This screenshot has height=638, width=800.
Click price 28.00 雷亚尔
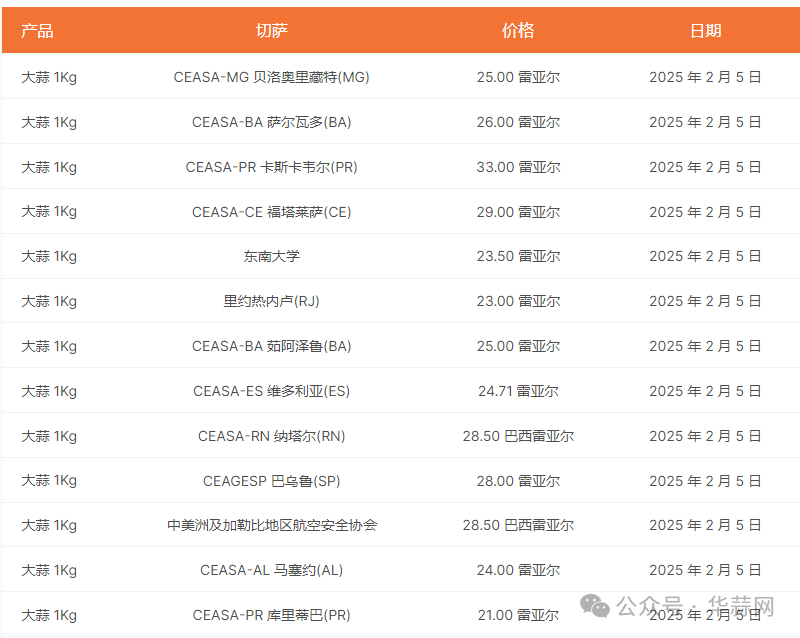click(518, 481)
